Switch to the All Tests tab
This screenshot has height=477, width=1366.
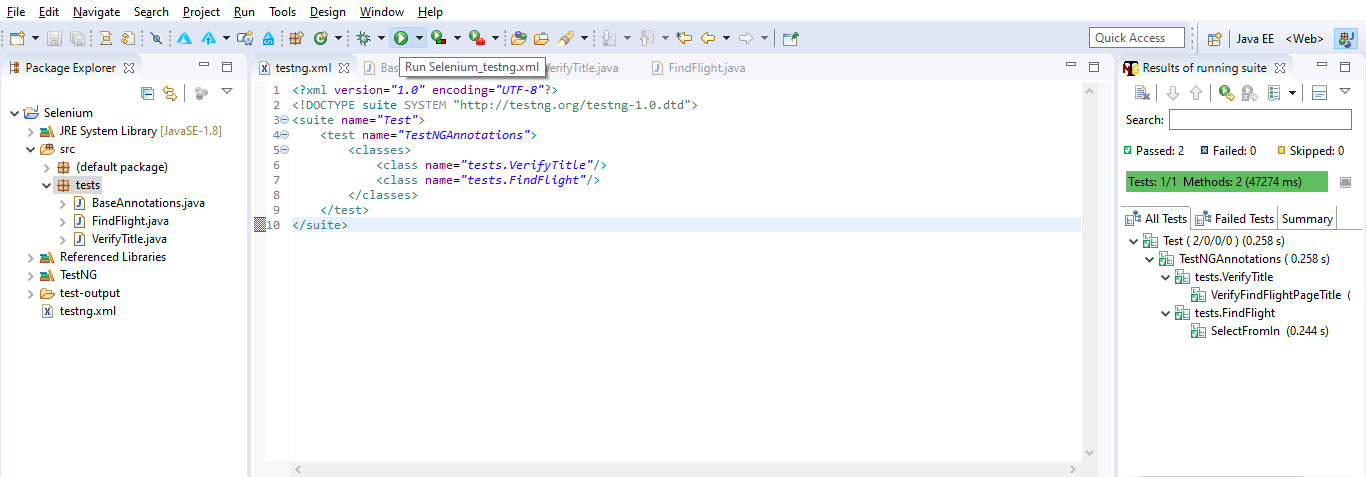click(x=1156, y=219)
